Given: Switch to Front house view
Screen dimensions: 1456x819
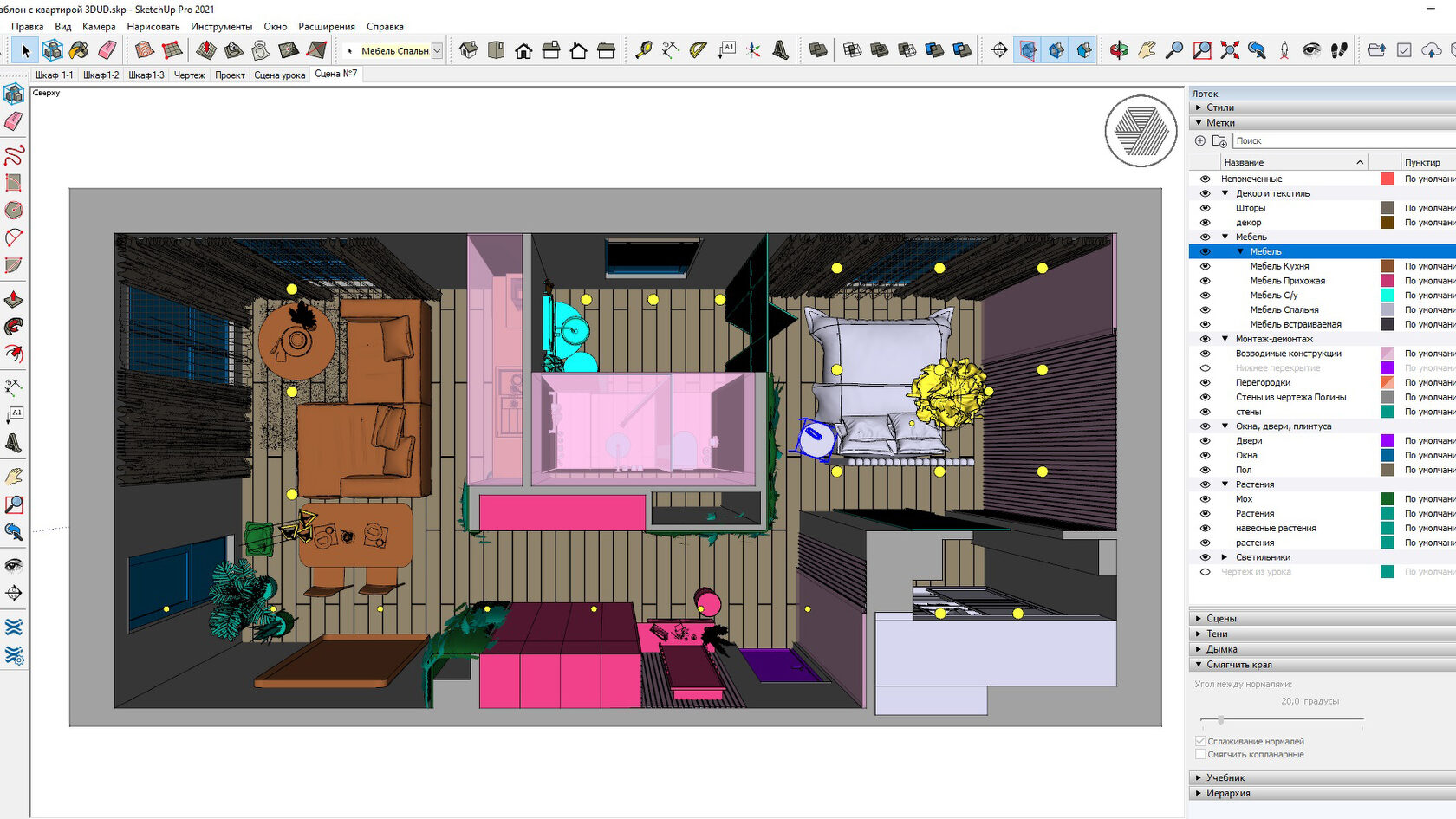Looking at the screenshot, I should pyautogui.click(x=523, y=50).
